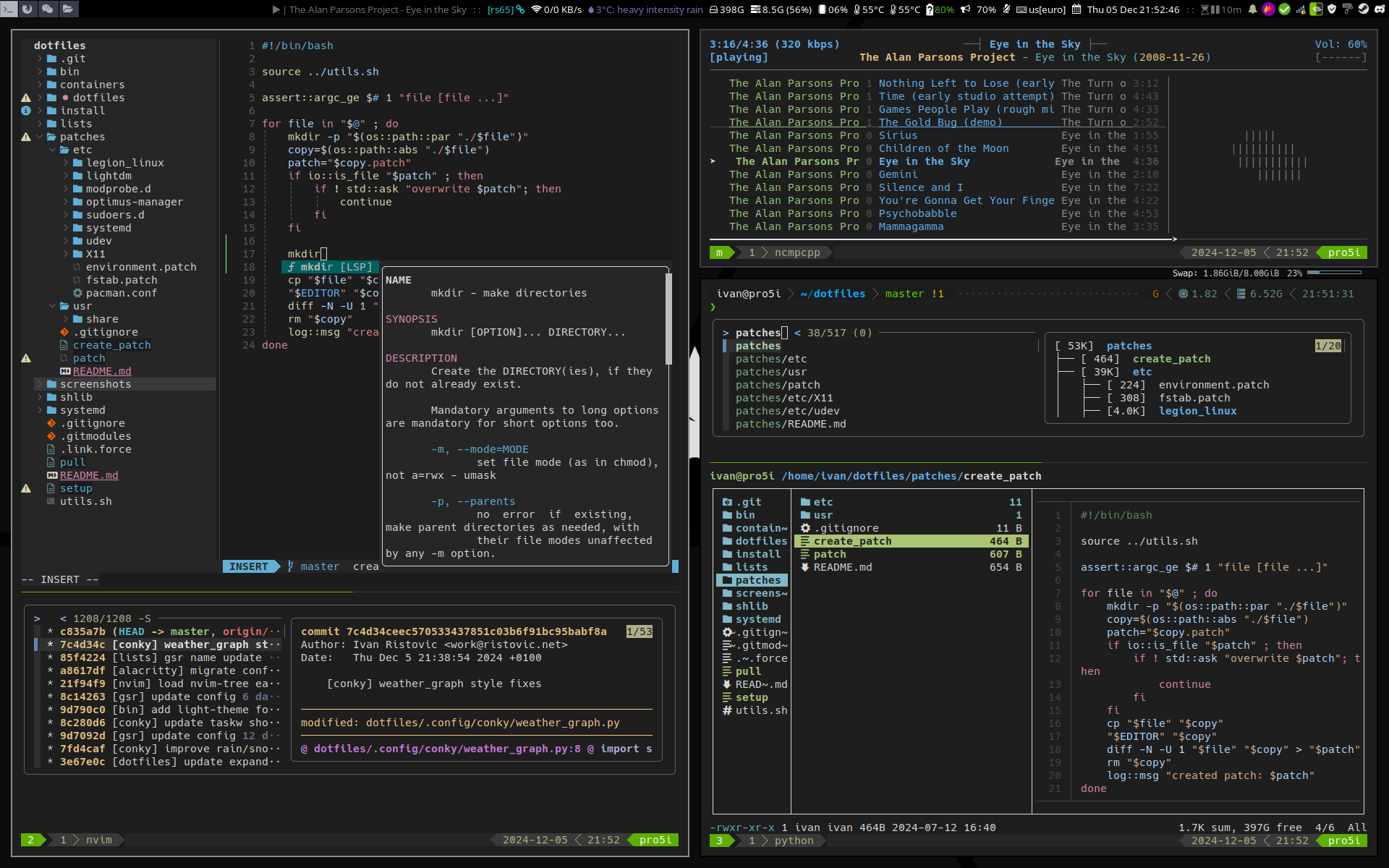This screenshot has width=1389, height=868.
Task: Open the terminal launcher icon in top bar
Action: (9, 9)
